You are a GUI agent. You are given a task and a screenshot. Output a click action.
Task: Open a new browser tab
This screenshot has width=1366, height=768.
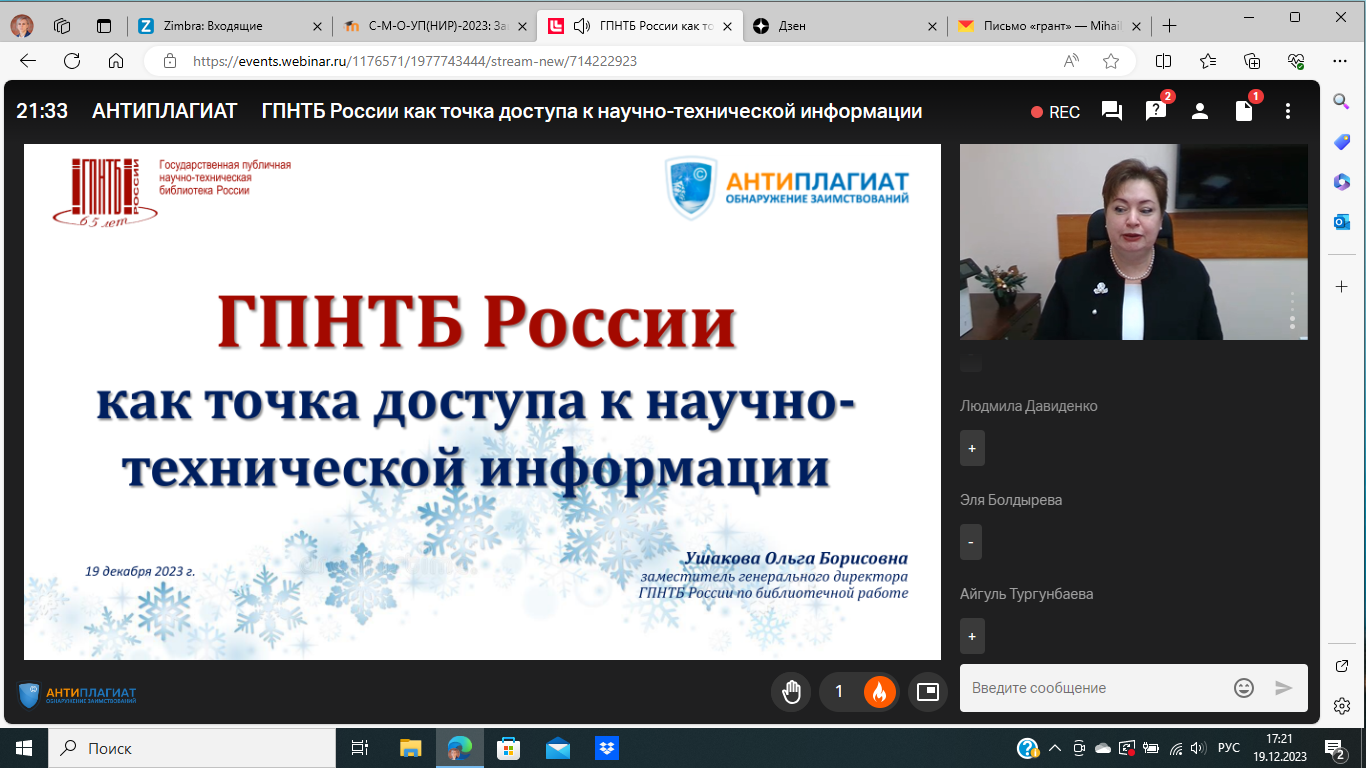pyautogui.click(x=1169, y=26)
